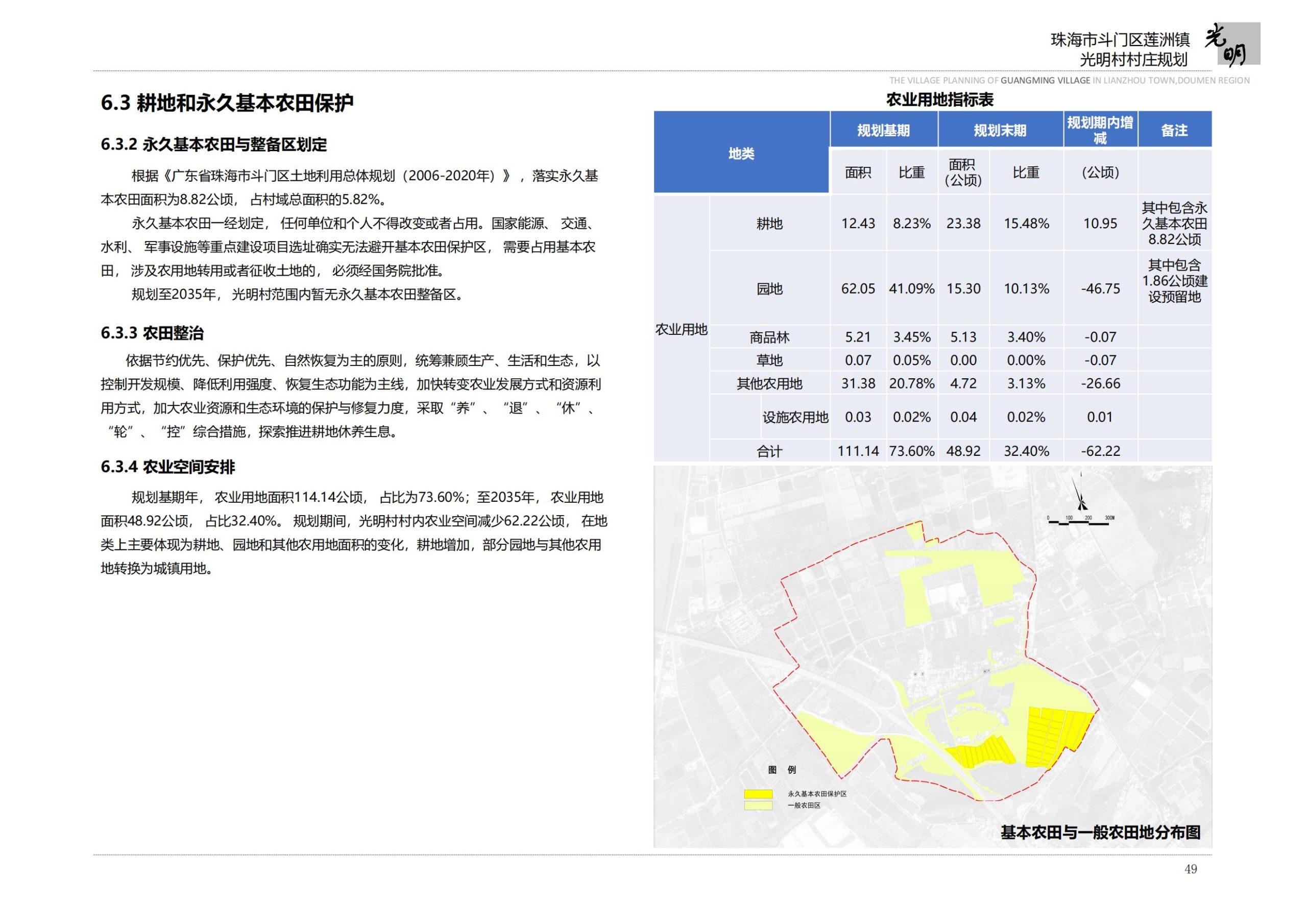Click the 48.92 cell in table 合计 row
Viewport: 1307px width, 924px height.
point(963,451)
